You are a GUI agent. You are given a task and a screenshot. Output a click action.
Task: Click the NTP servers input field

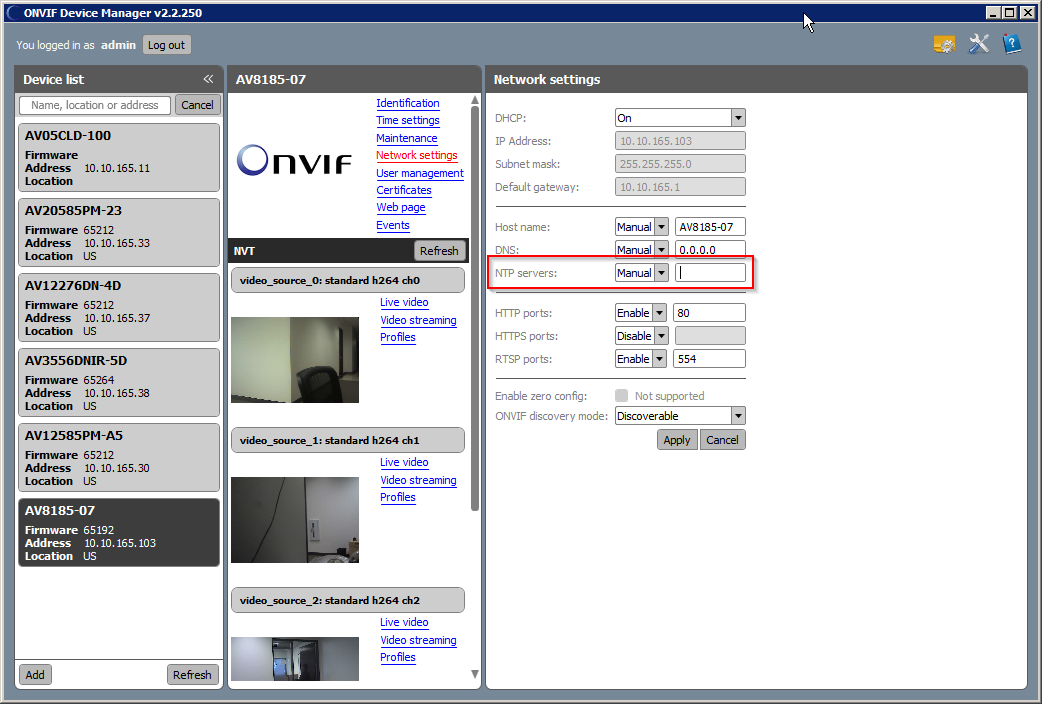[x=710, y=273]
